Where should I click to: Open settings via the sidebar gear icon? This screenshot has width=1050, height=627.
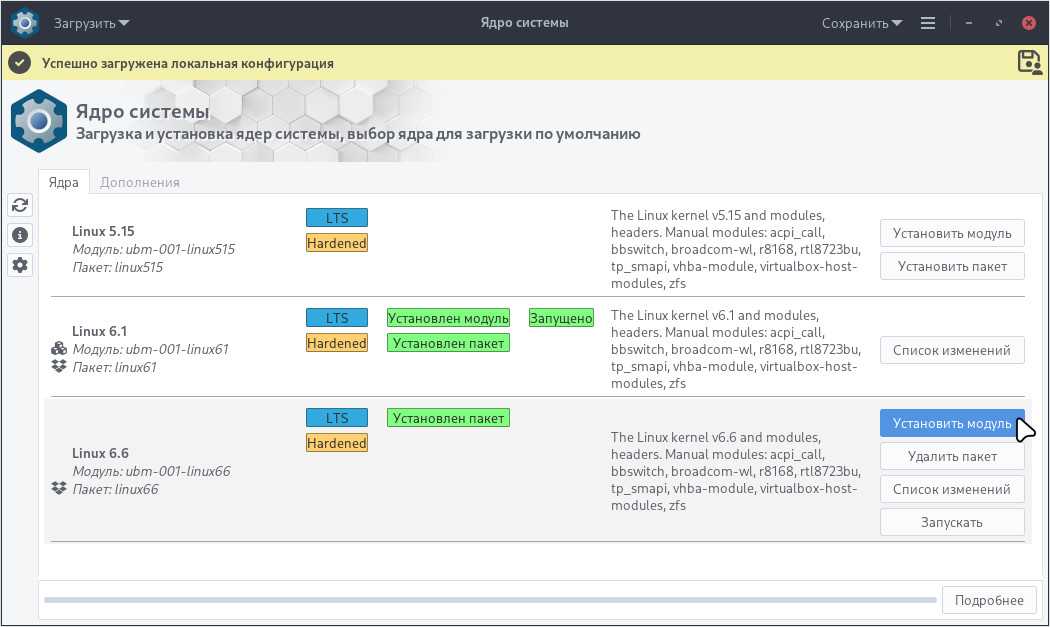coord(20,265)
